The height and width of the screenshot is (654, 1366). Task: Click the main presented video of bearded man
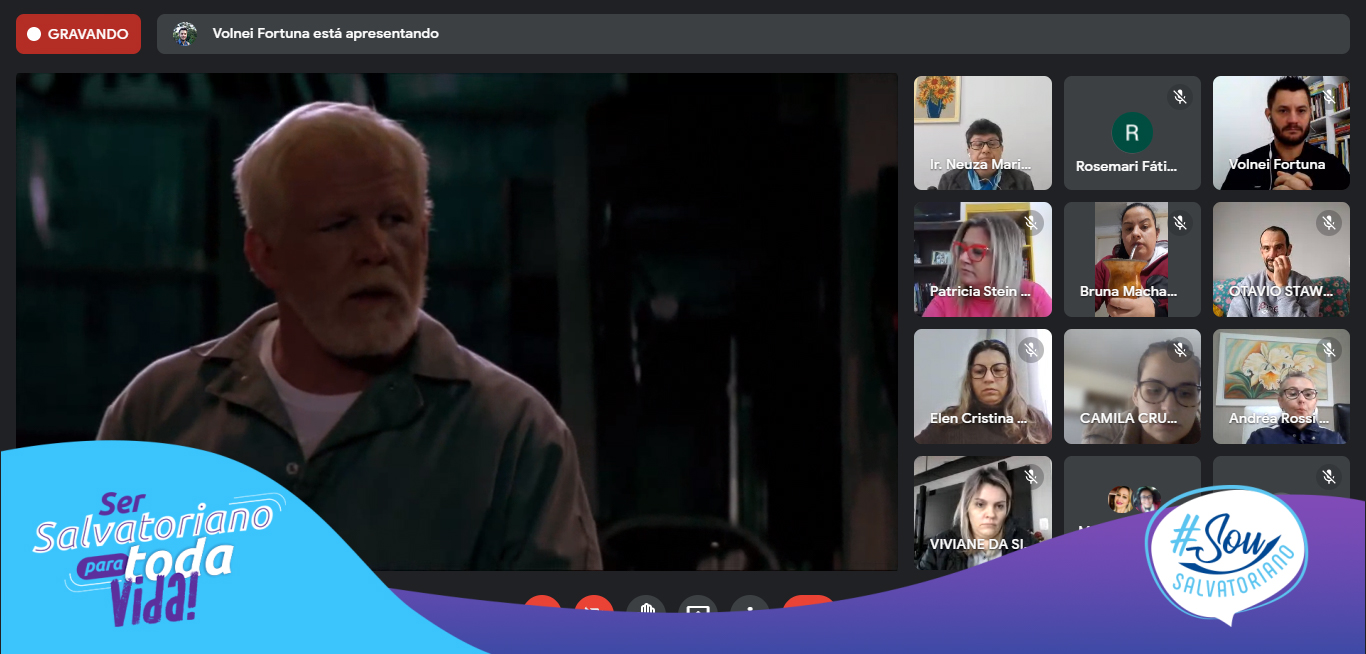[456, 321]
